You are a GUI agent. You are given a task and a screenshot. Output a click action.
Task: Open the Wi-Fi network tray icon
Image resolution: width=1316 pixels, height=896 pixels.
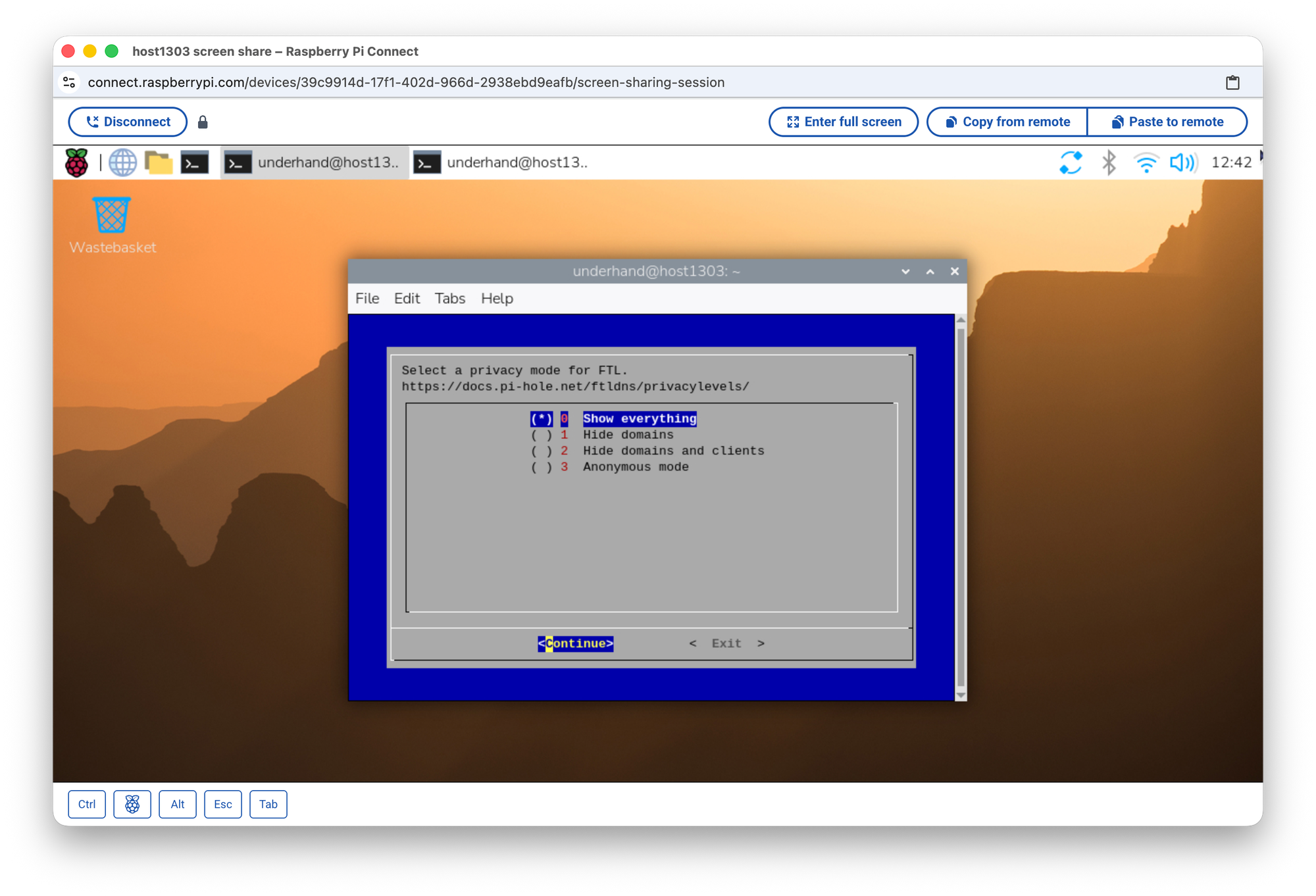tap(1146, 162)
